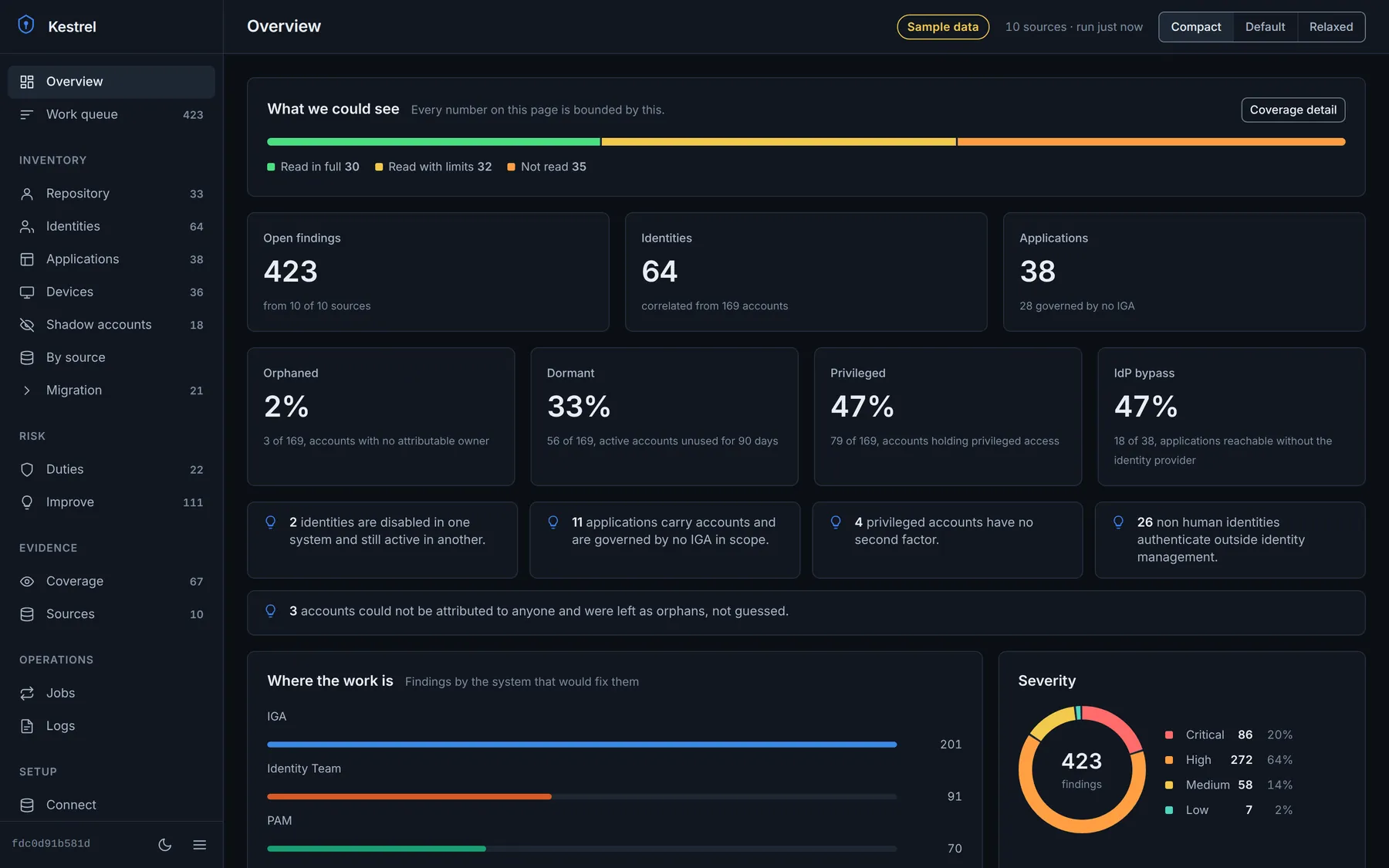Click the Identities users icon
The width and height of the screenshot is (1389, 868).
27,227
